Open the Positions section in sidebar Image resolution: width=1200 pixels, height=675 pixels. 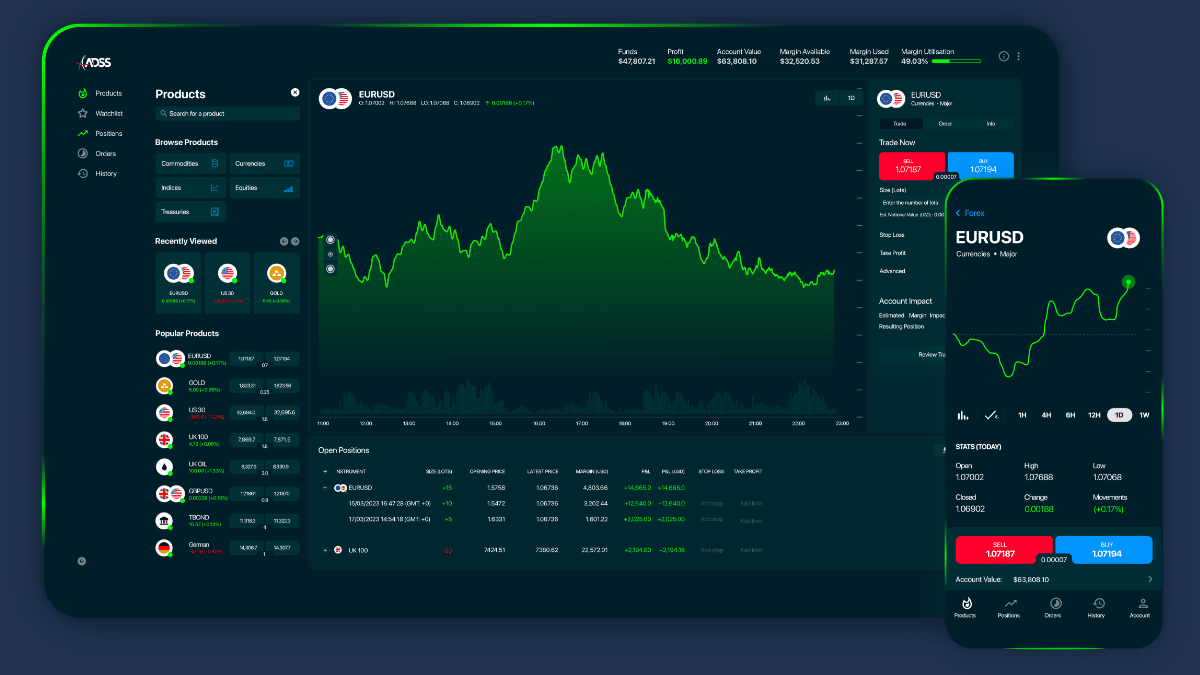tap(82, 133)
